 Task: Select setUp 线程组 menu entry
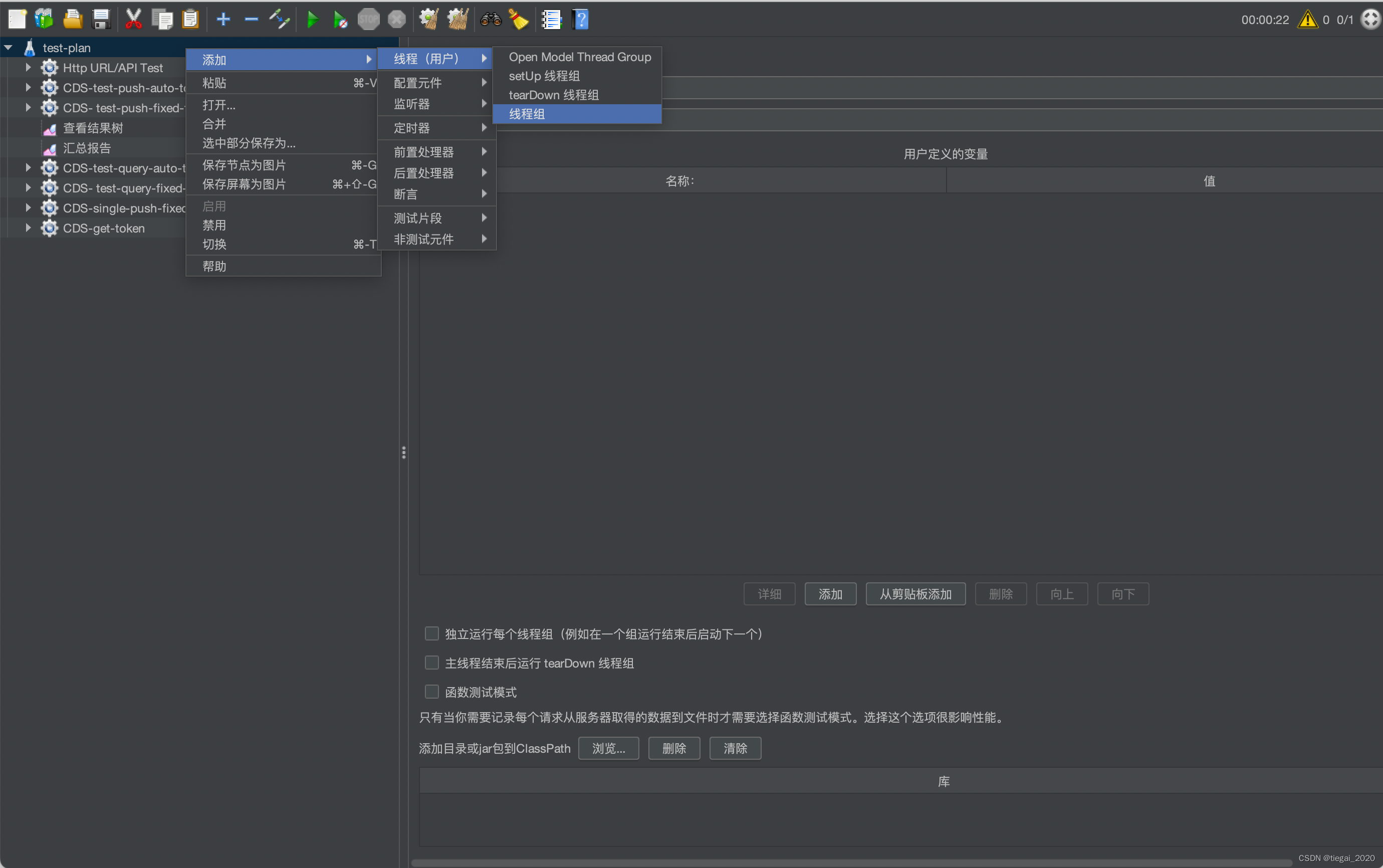point(577,76)
